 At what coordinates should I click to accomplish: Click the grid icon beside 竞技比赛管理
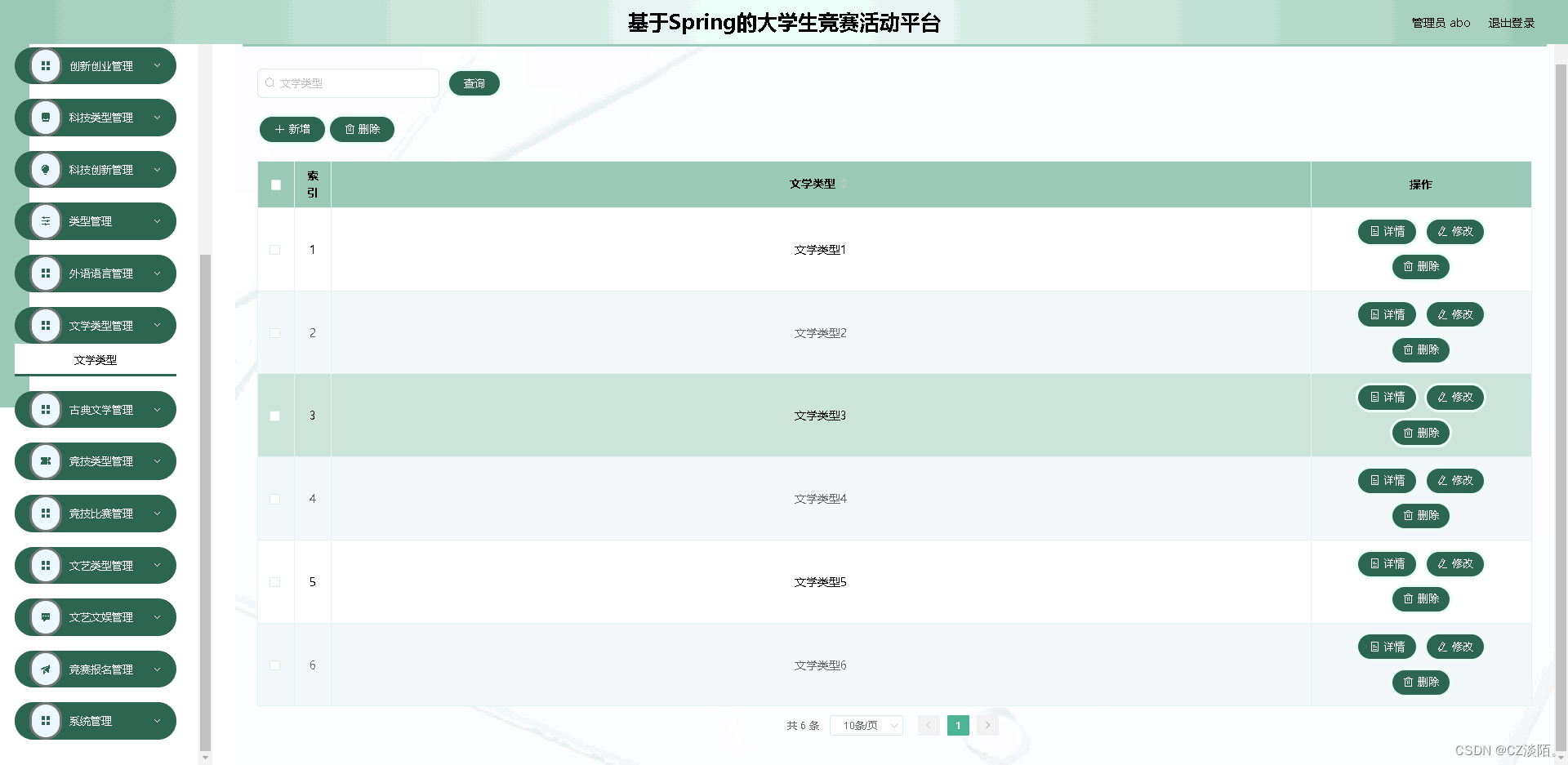pyautogui.click(x=46, y=514)
